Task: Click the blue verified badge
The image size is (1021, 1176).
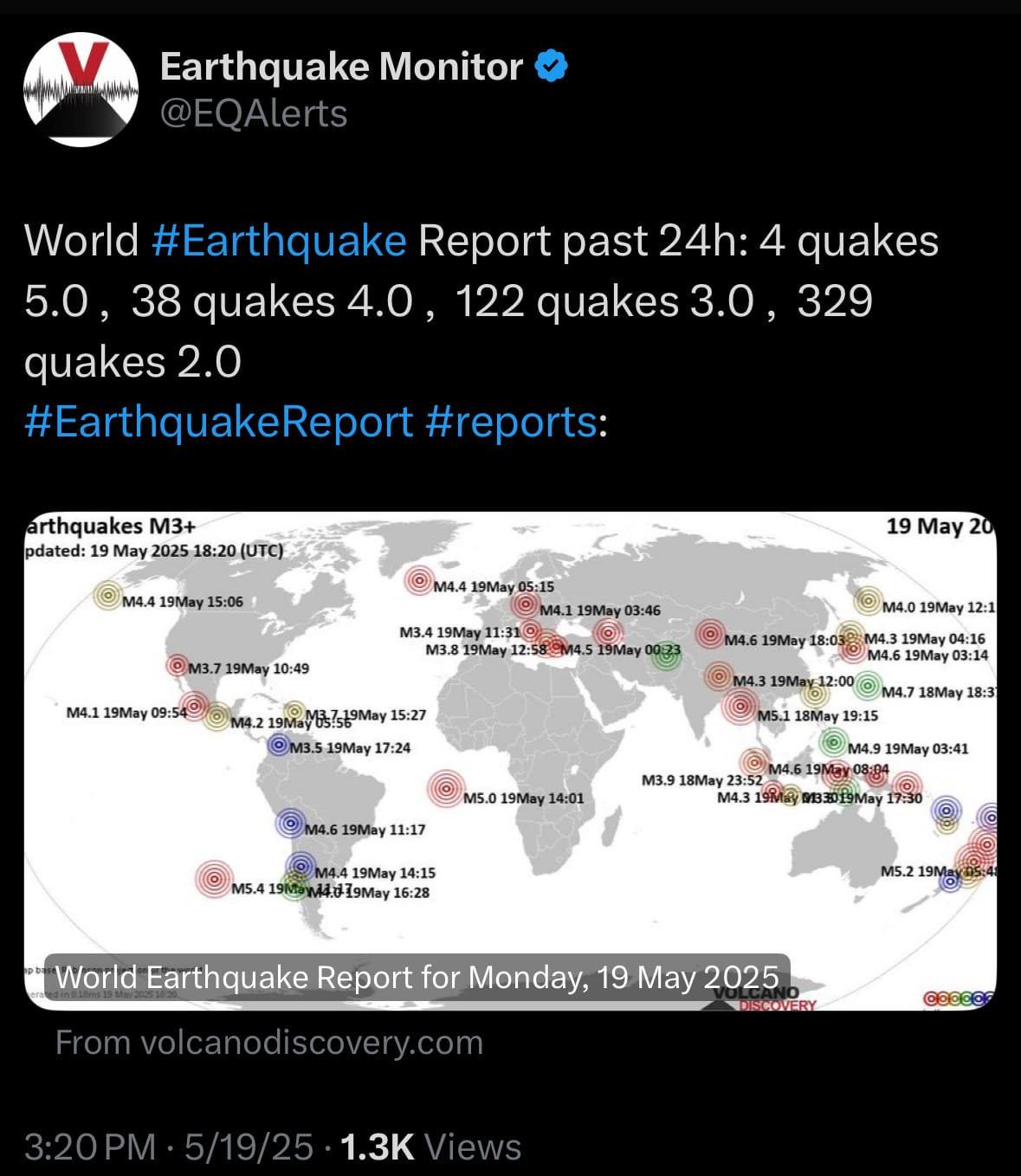Action: (x=552, y=66)
